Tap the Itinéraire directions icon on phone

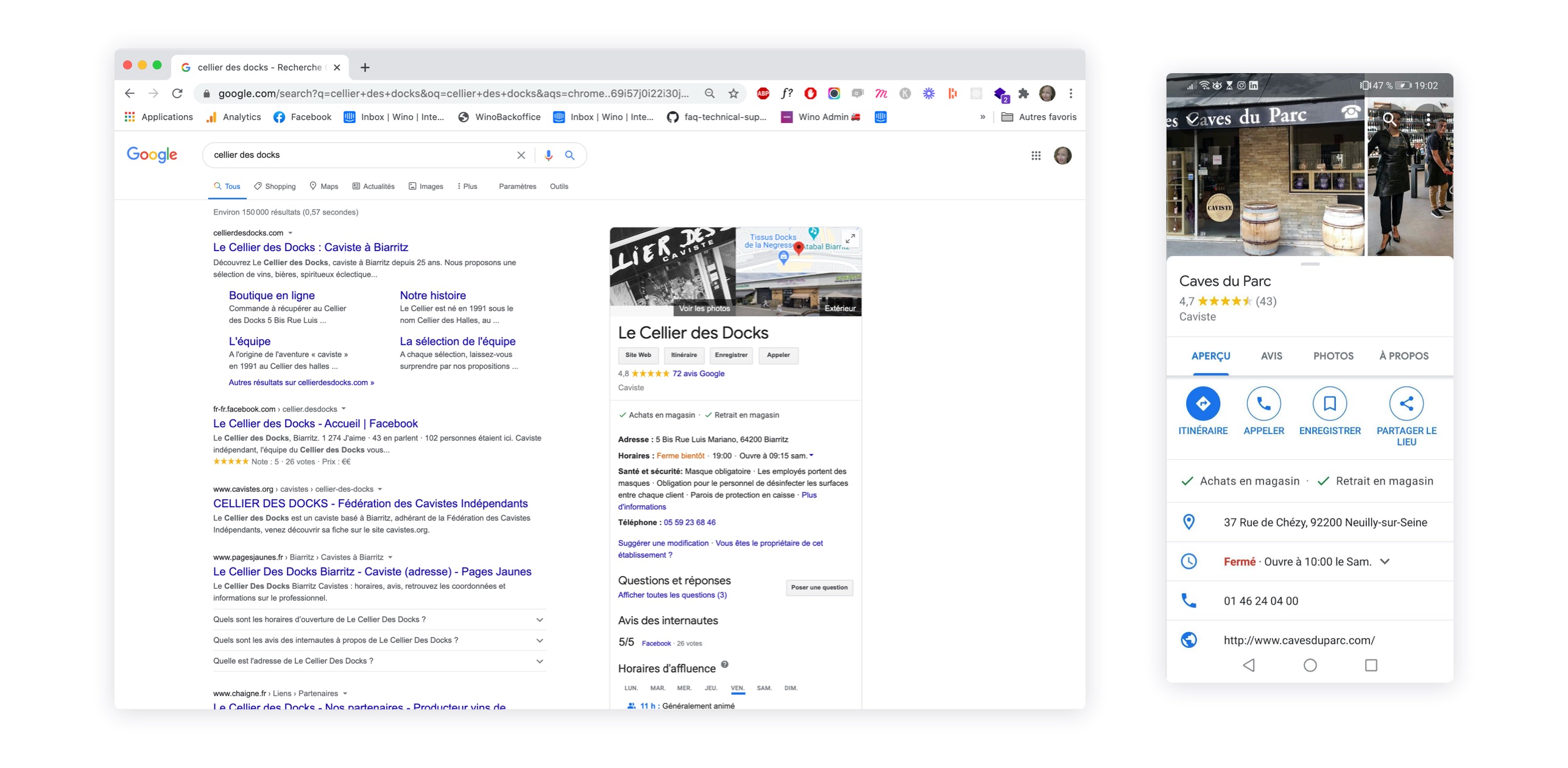[1203, 404]
